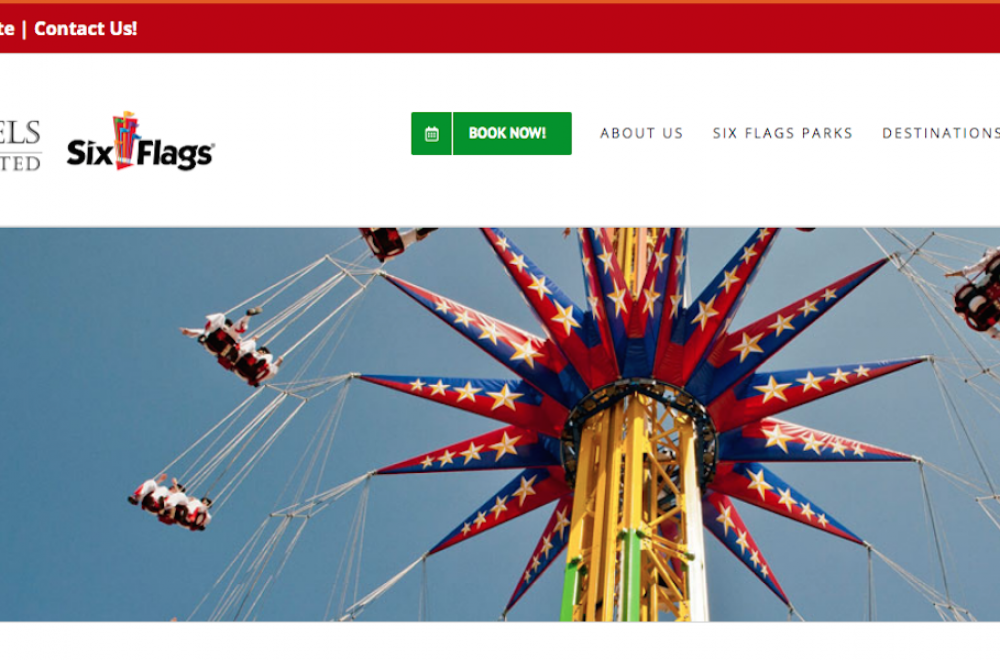Open the DESTINATIONS menu item
The image size is (1000, 660).
pos(941,133)
